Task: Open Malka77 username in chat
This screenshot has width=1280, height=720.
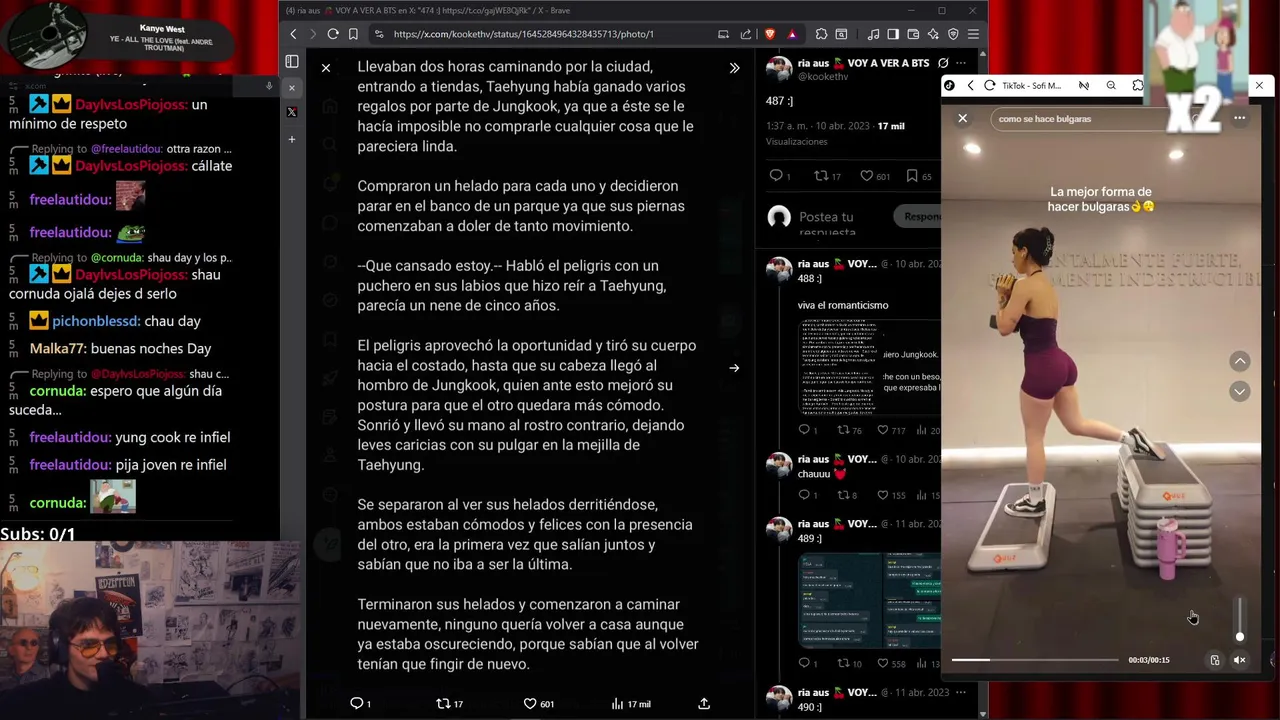Action: [x=57, y=349]
